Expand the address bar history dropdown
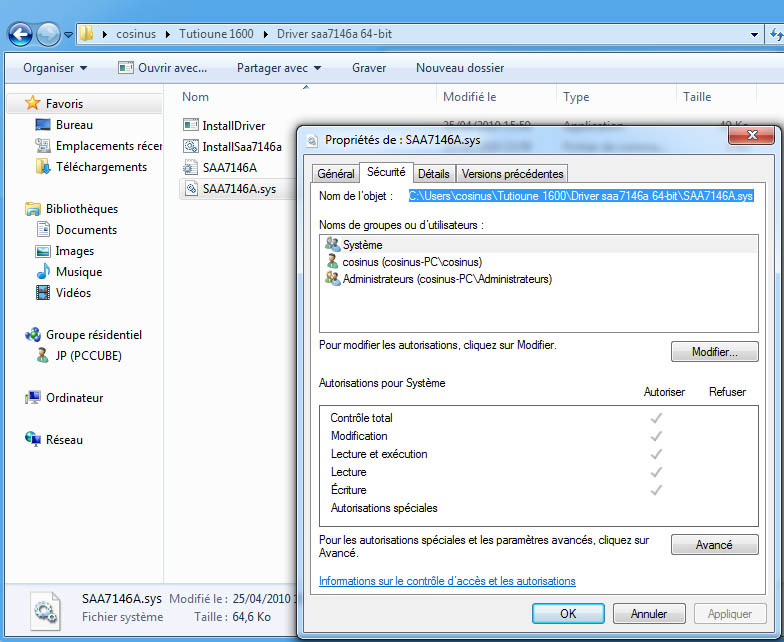This screenshot has width=784, height=642. [754, 34]
